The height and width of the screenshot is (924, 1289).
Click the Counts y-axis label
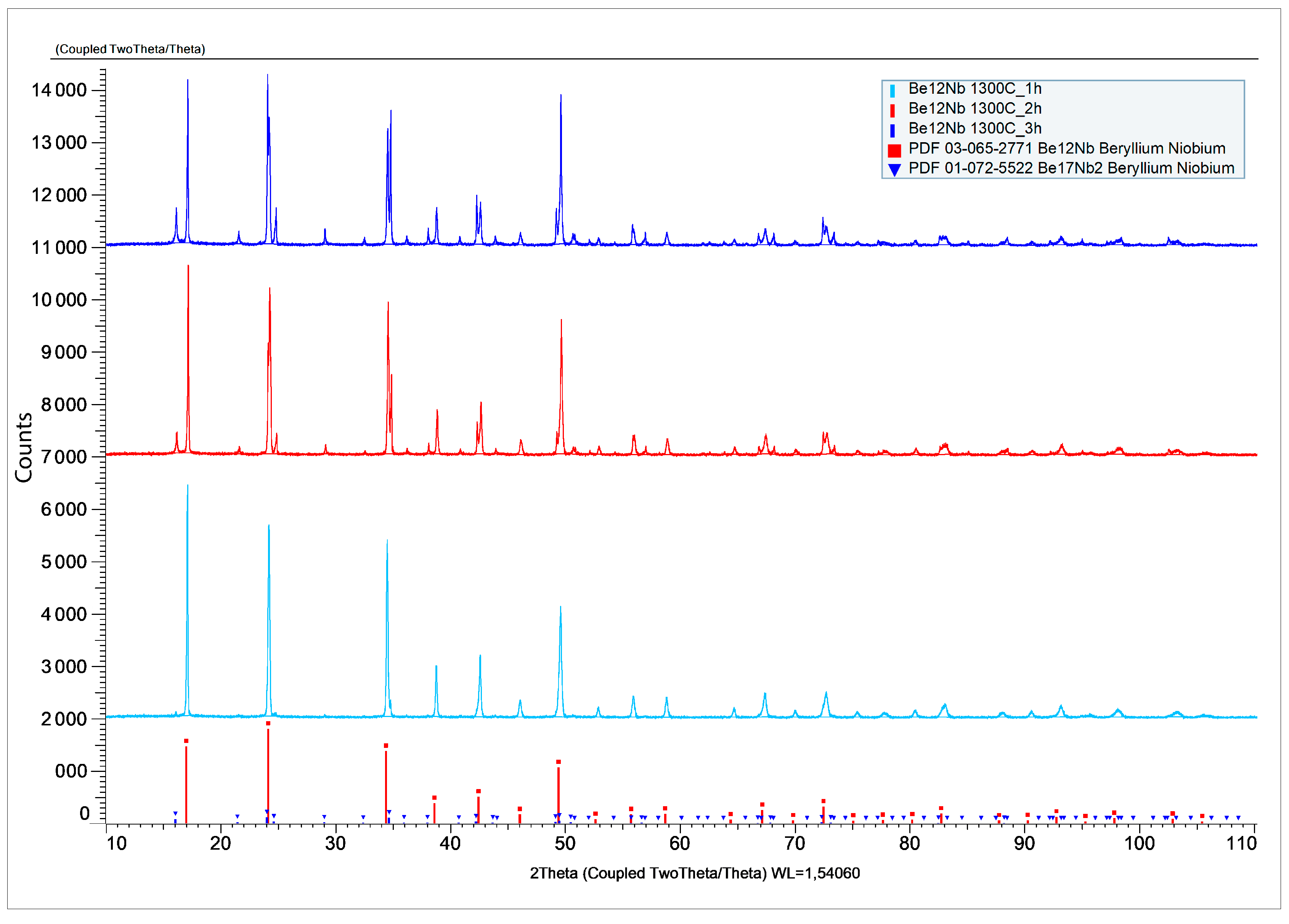tap(24, 447)
